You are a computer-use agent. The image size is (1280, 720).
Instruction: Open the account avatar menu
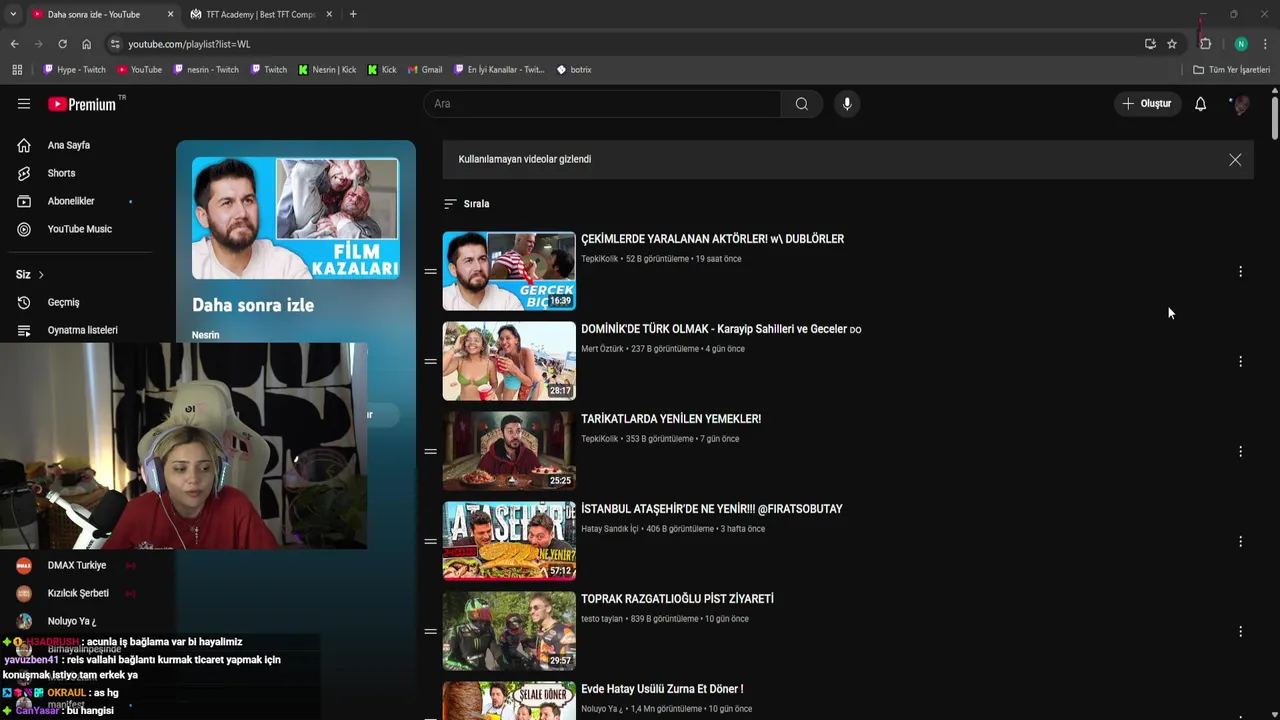point(1240,104)
